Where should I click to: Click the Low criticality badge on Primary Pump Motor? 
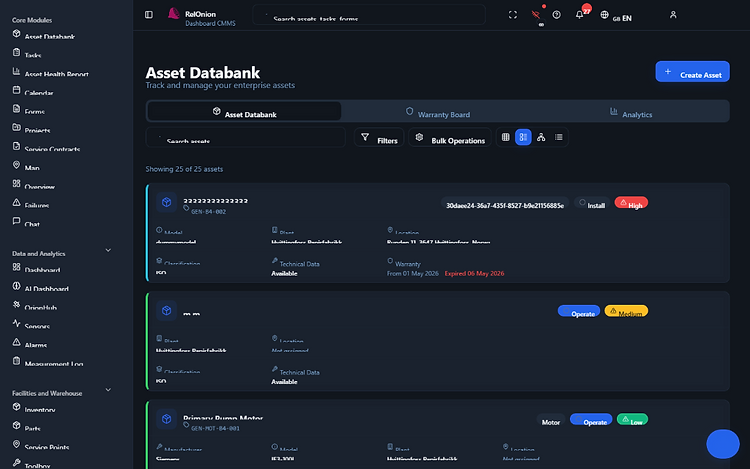632,420
